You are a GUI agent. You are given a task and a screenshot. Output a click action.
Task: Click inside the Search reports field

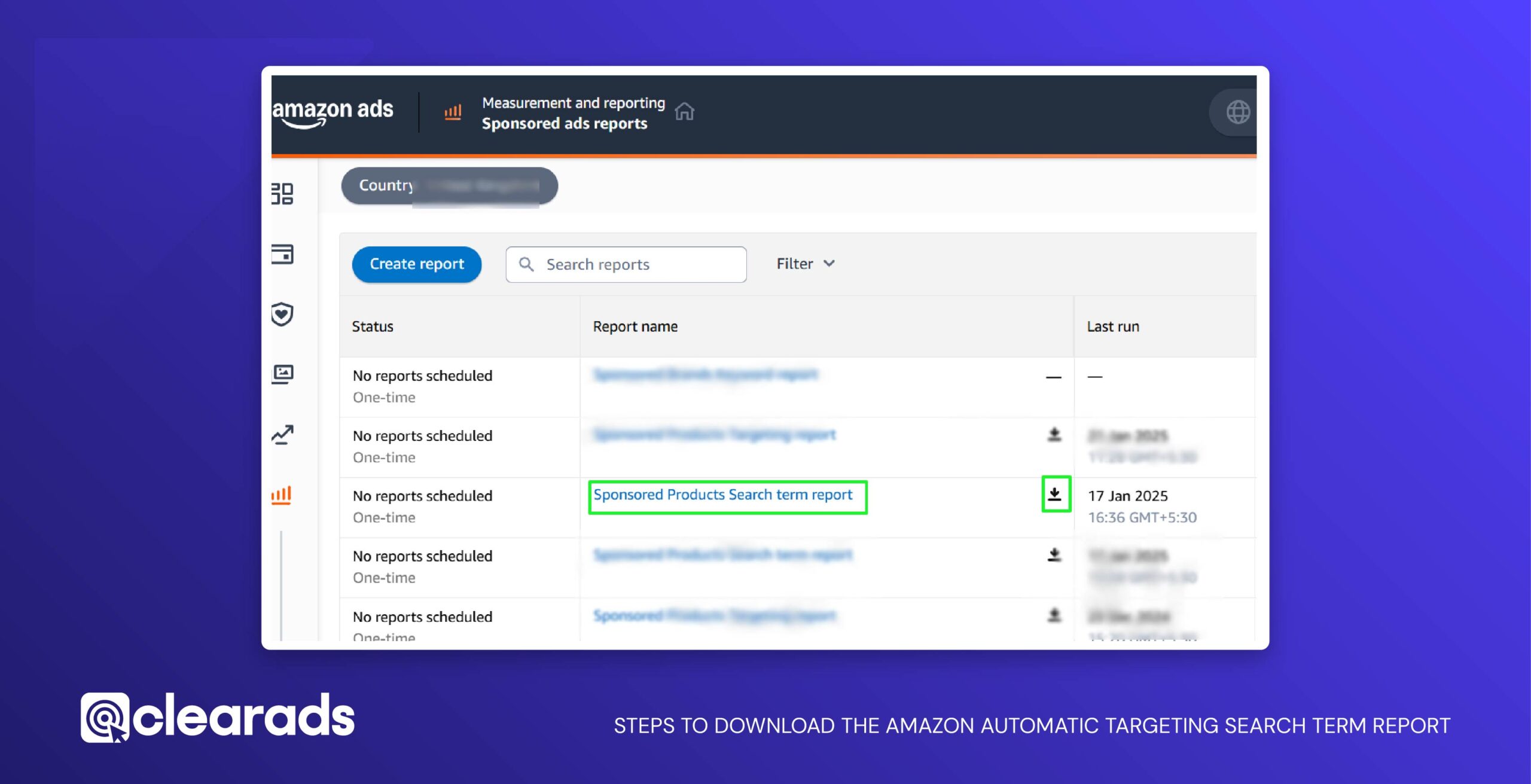[628, 264]
